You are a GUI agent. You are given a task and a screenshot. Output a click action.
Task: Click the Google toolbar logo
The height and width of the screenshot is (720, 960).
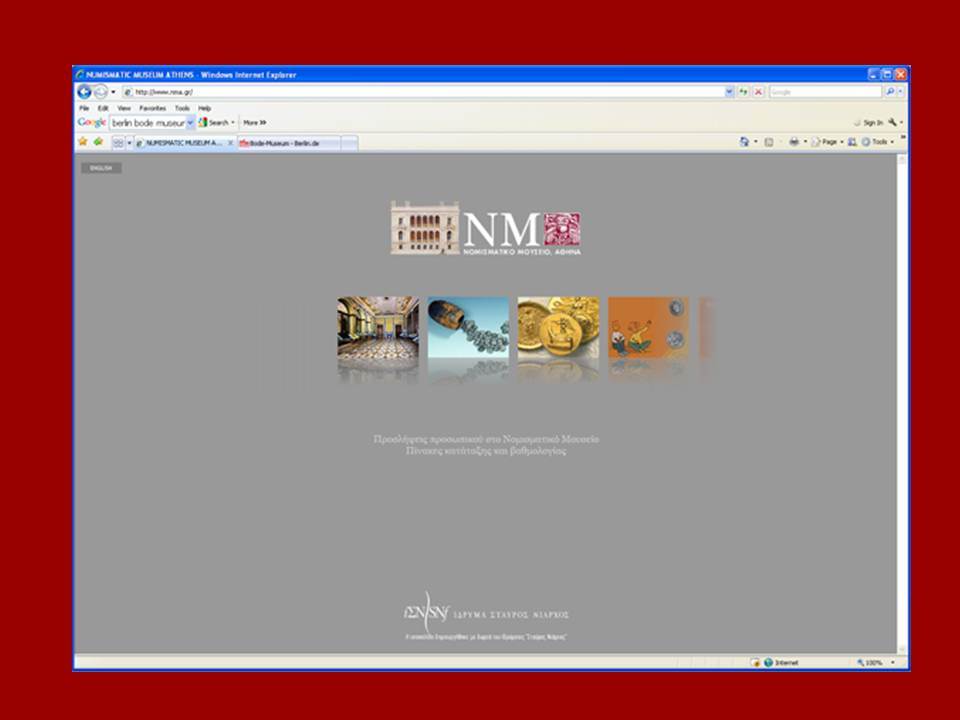(x=92, y=122)
